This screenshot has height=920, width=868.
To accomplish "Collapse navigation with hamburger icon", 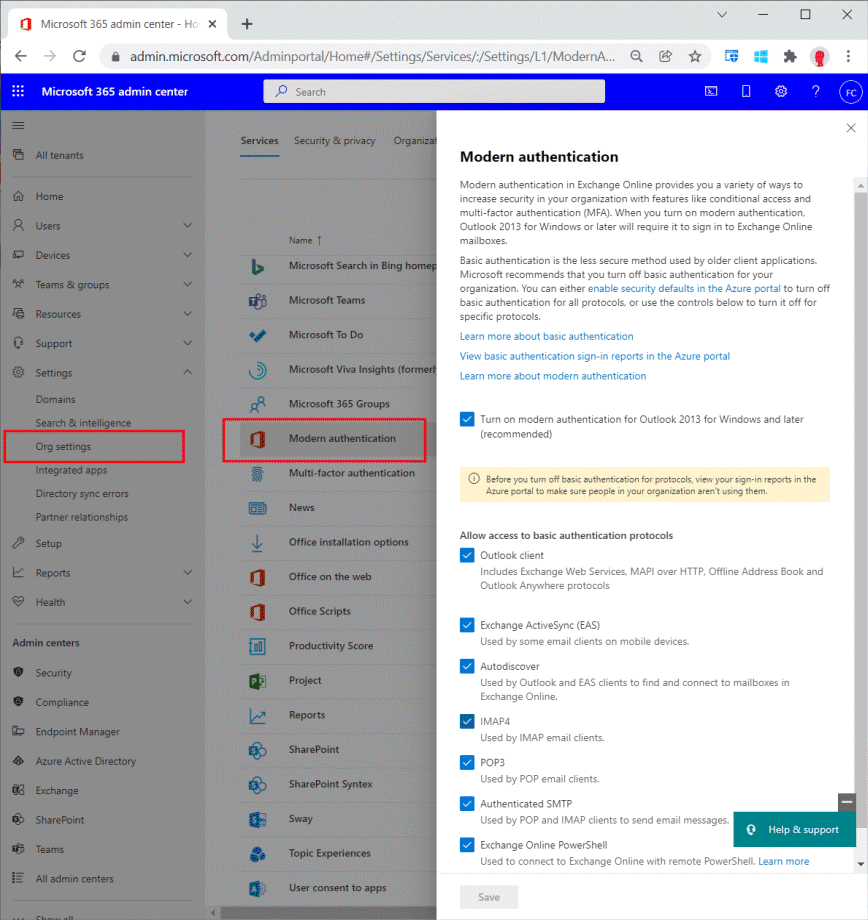I will (19, 125).
